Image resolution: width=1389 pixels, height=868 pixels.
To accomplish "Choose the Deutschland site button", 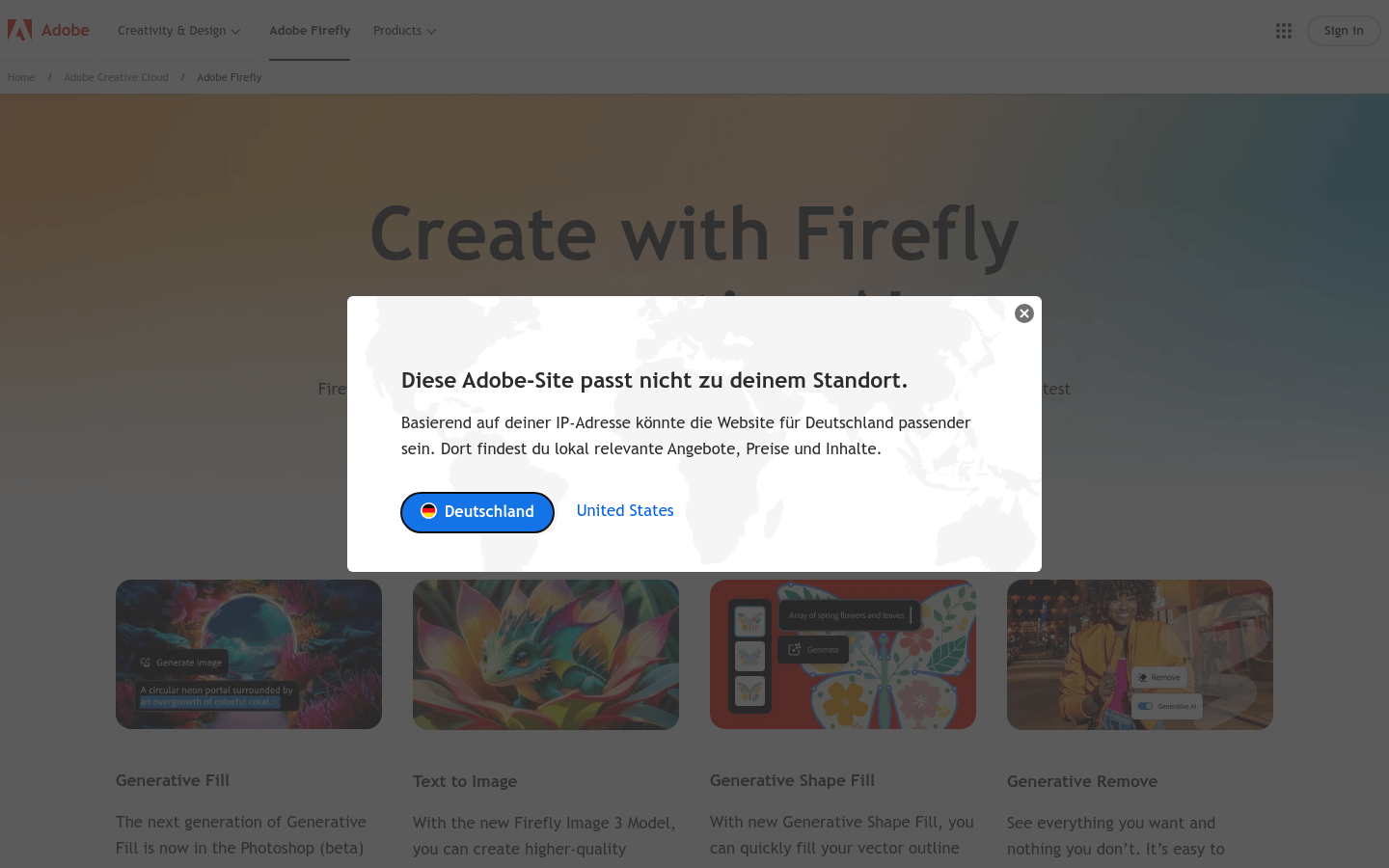I will pyautogui.click(x=477, y=512).
